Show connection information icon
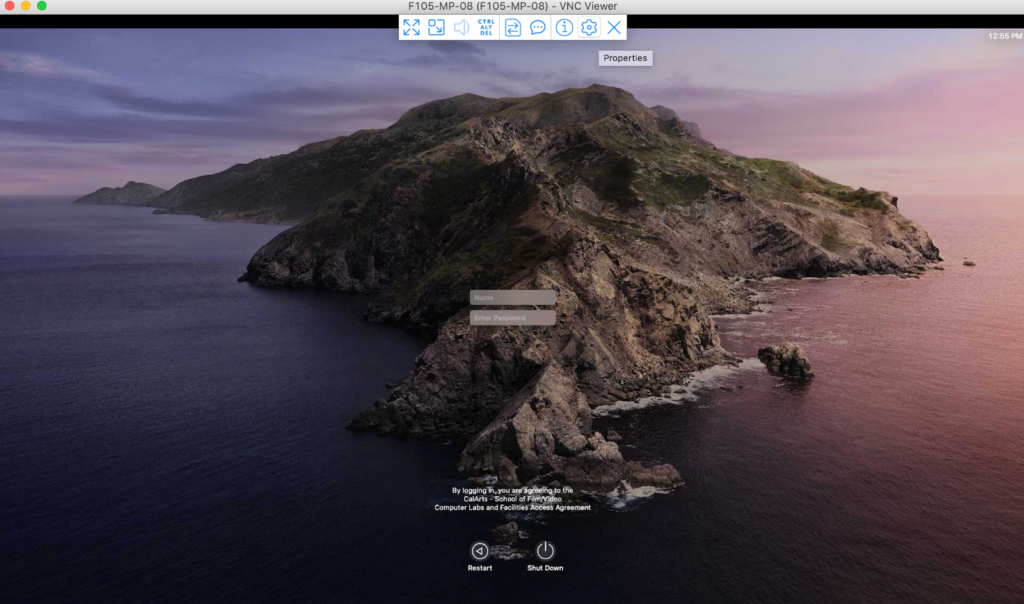This screenshot has width=1024, height=604. (564, 27)
